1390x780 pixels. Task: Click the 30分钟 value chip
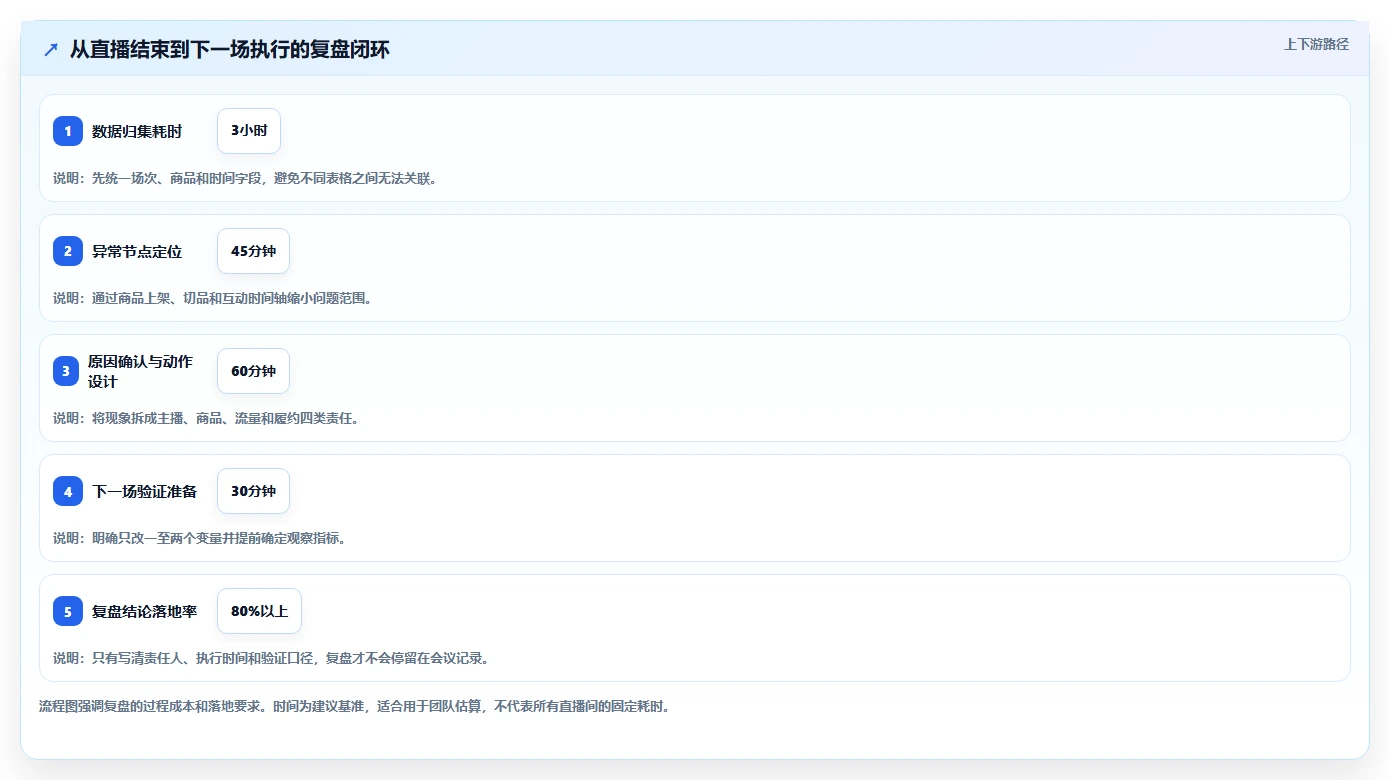(253, 491)
